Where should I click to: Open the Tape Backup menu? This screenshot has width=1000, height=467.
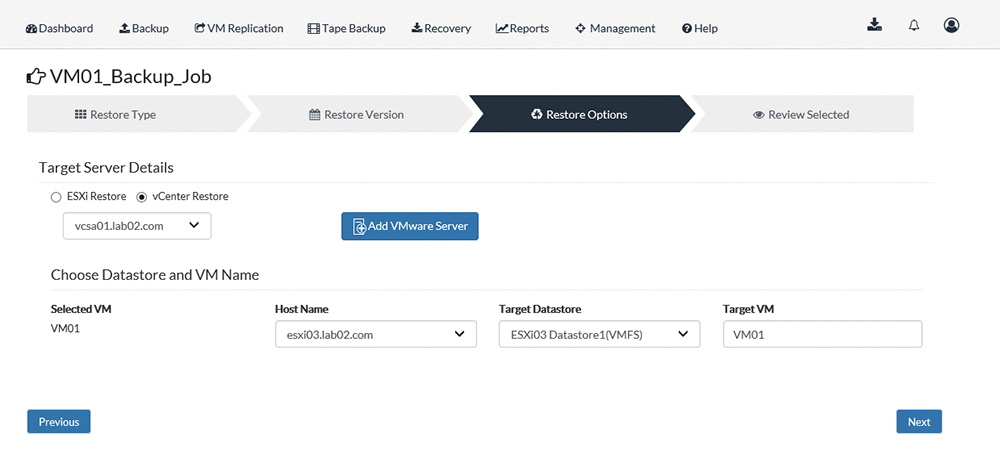coord(346,28)
